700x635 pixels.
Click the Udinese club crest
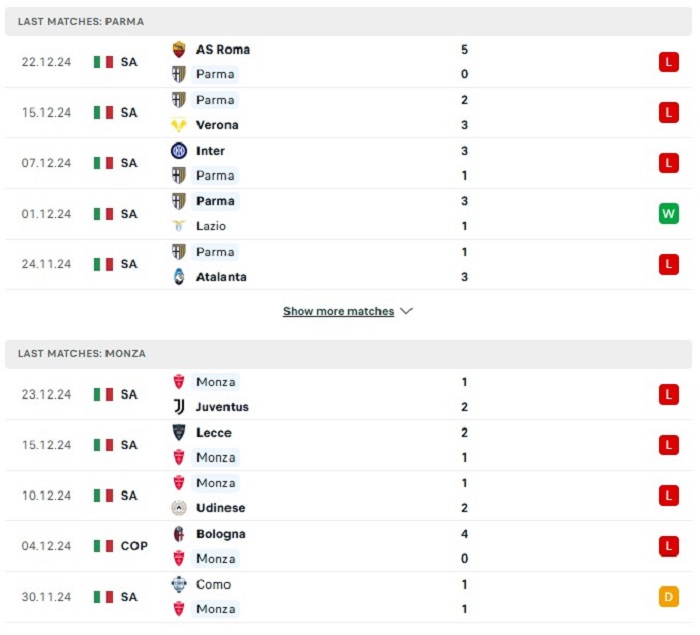pos(179,508)
